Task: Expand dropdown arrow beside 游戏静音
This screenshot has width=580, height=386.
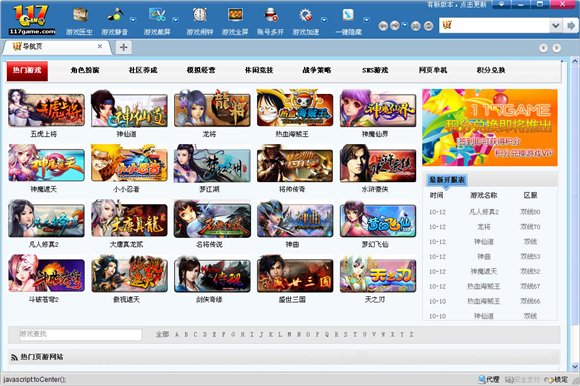Action: click(133, 20)
